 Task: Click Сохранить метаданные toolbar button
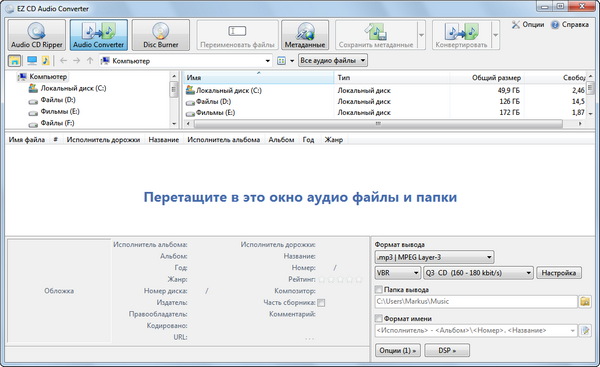(376, 35)
